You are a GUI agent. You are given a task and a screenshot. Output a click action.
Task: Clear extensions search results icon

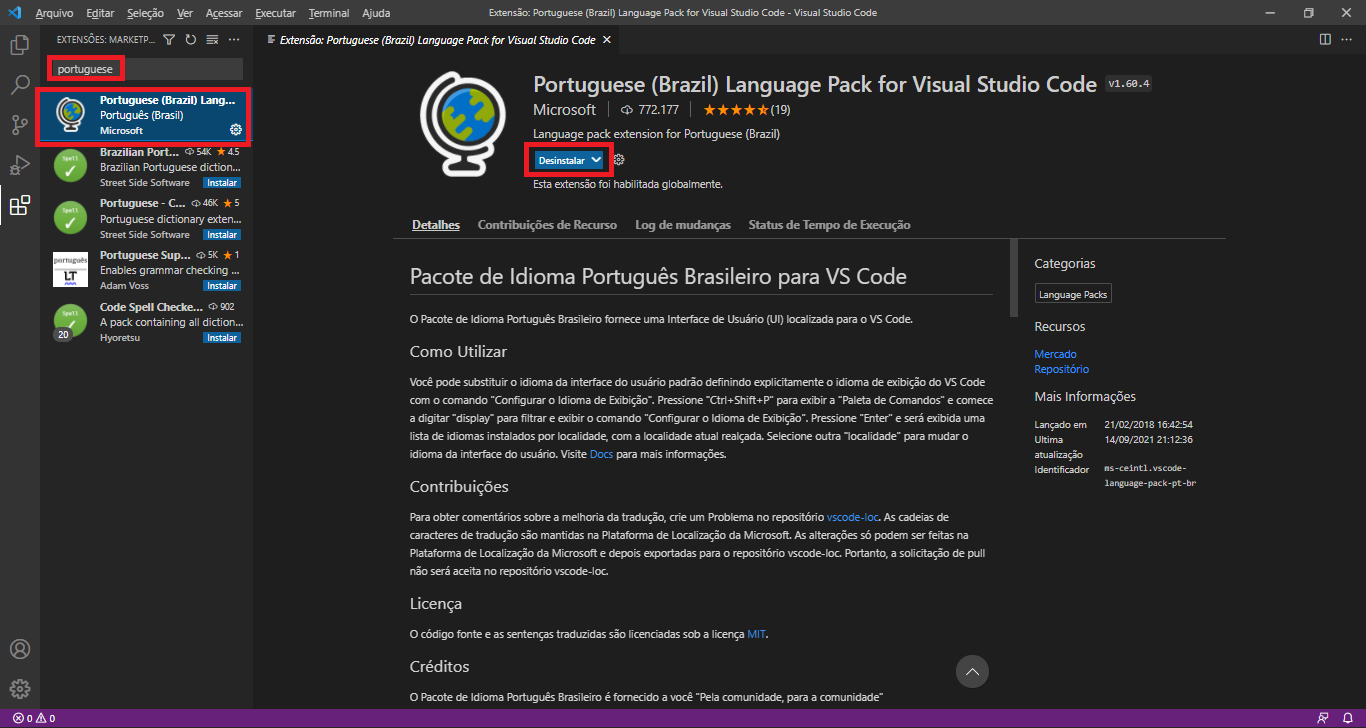click(x=212, y=40)
